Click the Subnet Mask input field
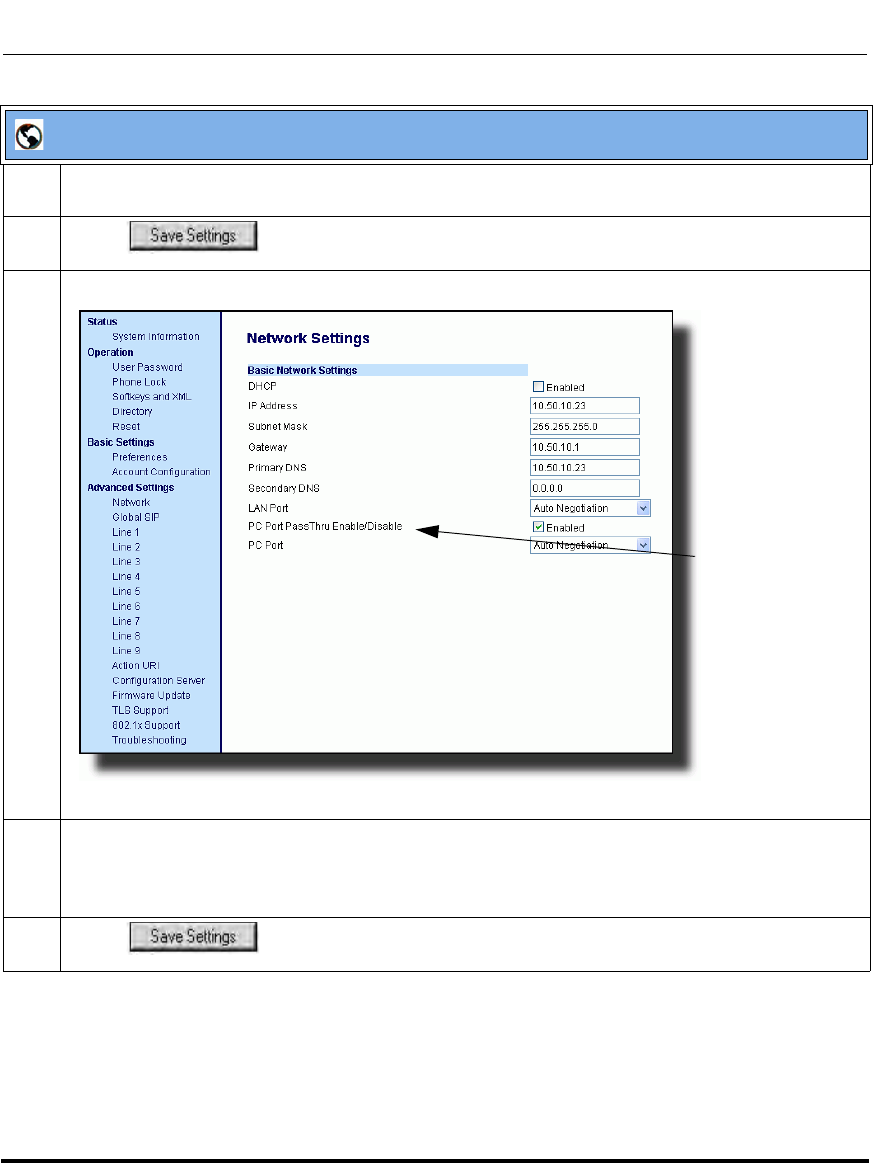The width and height of the screenshot is (873, 1163). tap(584, 426)
